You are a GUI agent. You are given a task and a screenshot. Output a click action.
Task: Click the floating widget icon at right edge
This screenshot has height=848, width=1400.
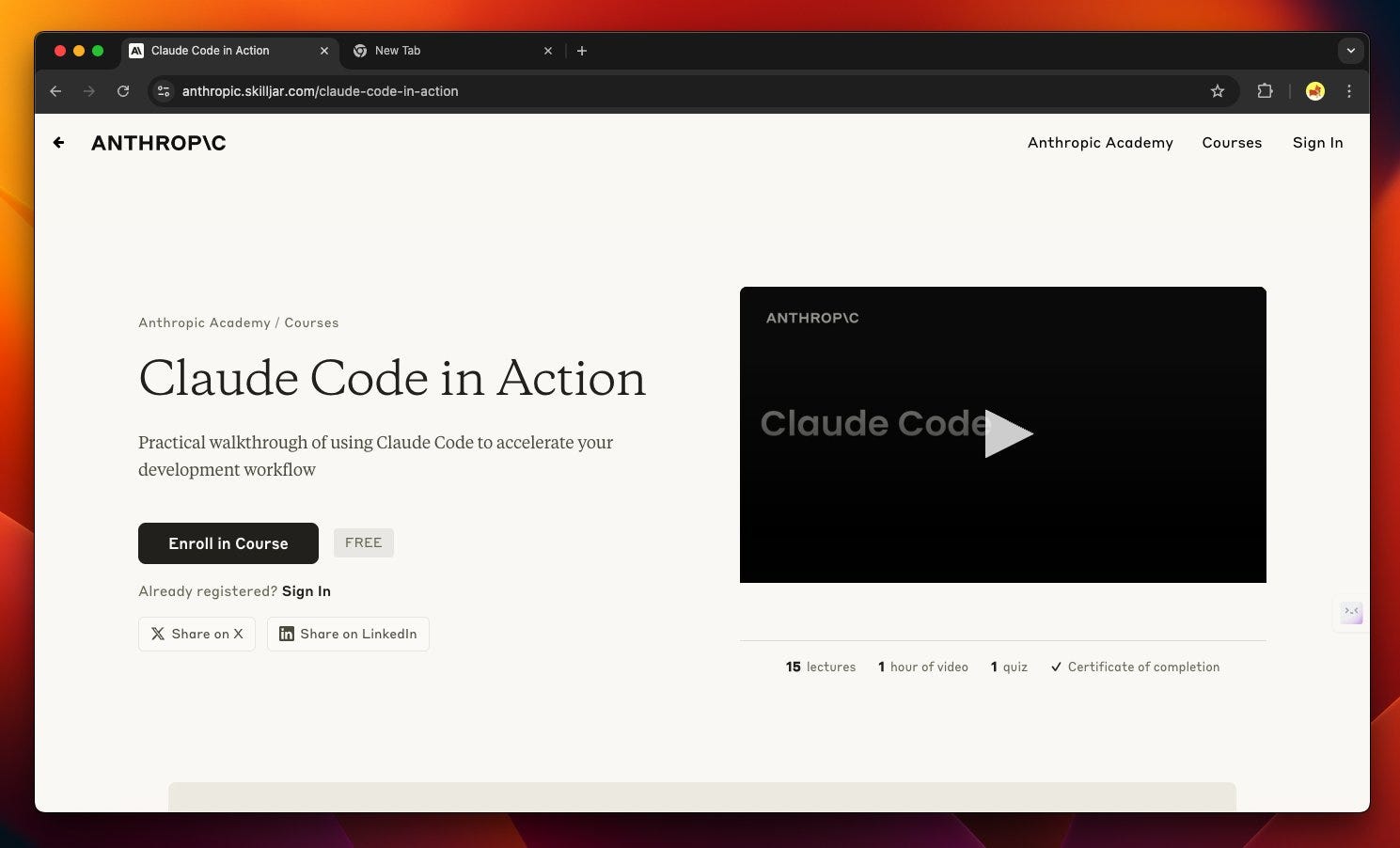1351,613
